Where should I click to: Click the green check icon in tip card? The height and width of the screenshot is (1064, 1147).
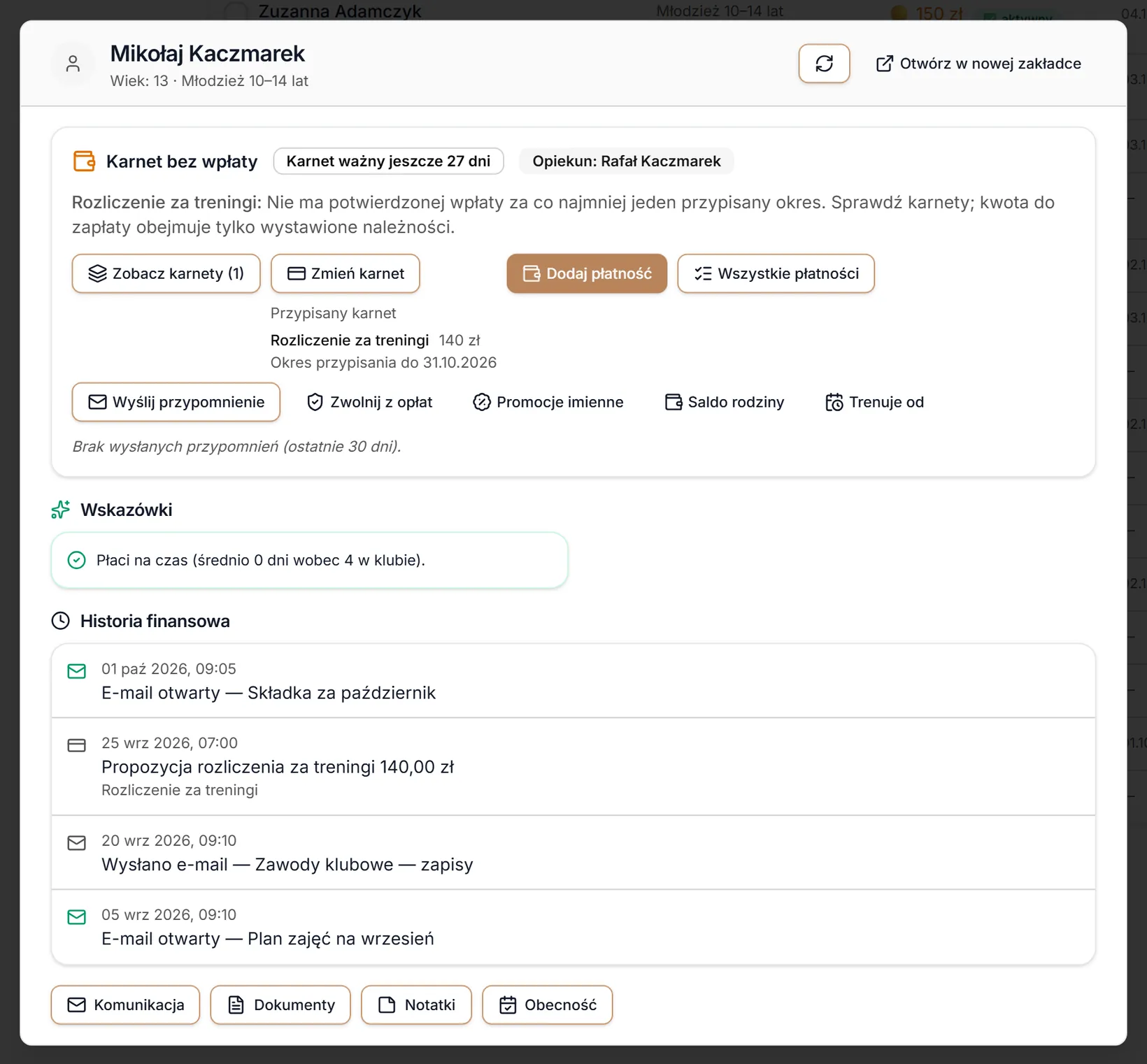[76, 560]
